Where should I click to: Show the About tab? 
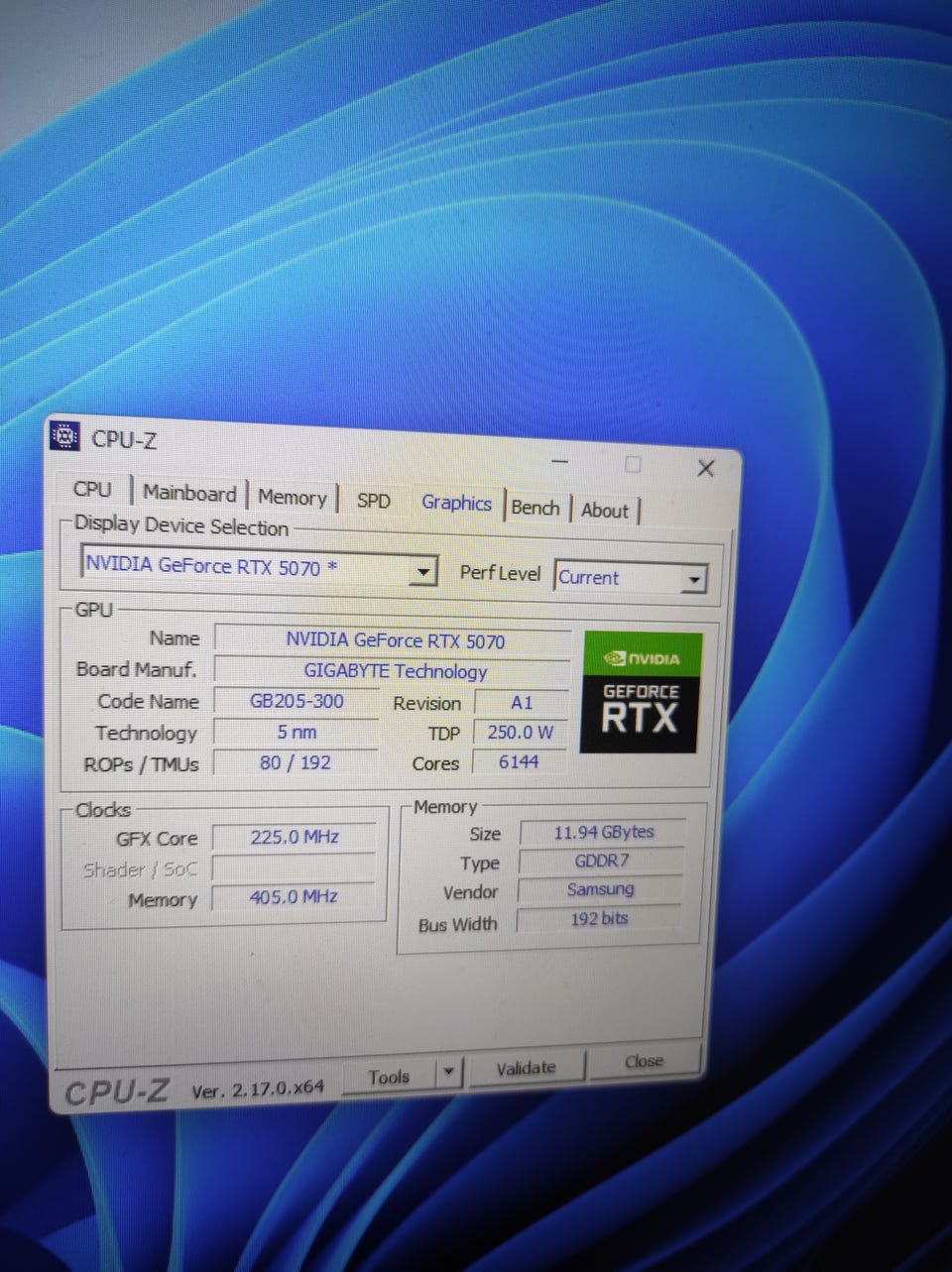tap(605, 511)
